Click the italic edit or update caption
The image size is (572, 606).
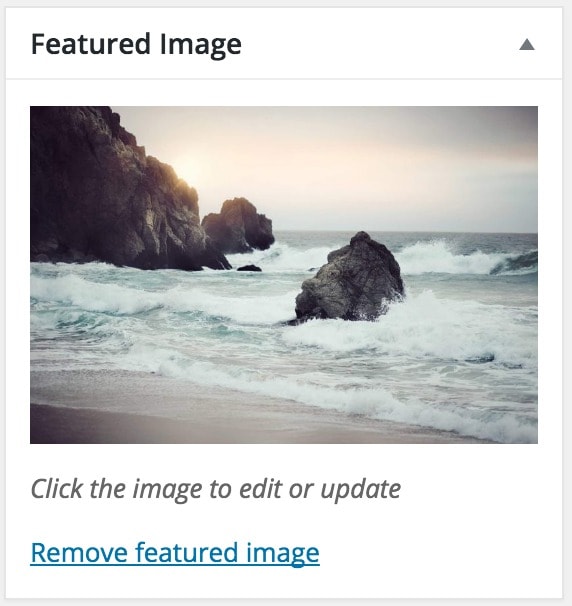click(x=216, y=489)
